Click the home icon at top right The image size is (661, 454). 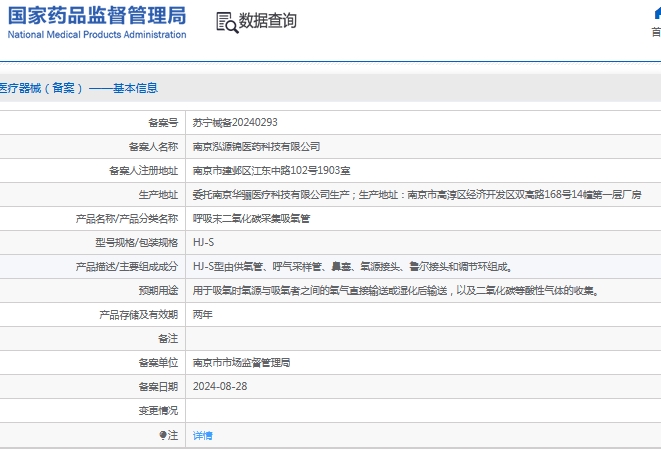(657, 13)
